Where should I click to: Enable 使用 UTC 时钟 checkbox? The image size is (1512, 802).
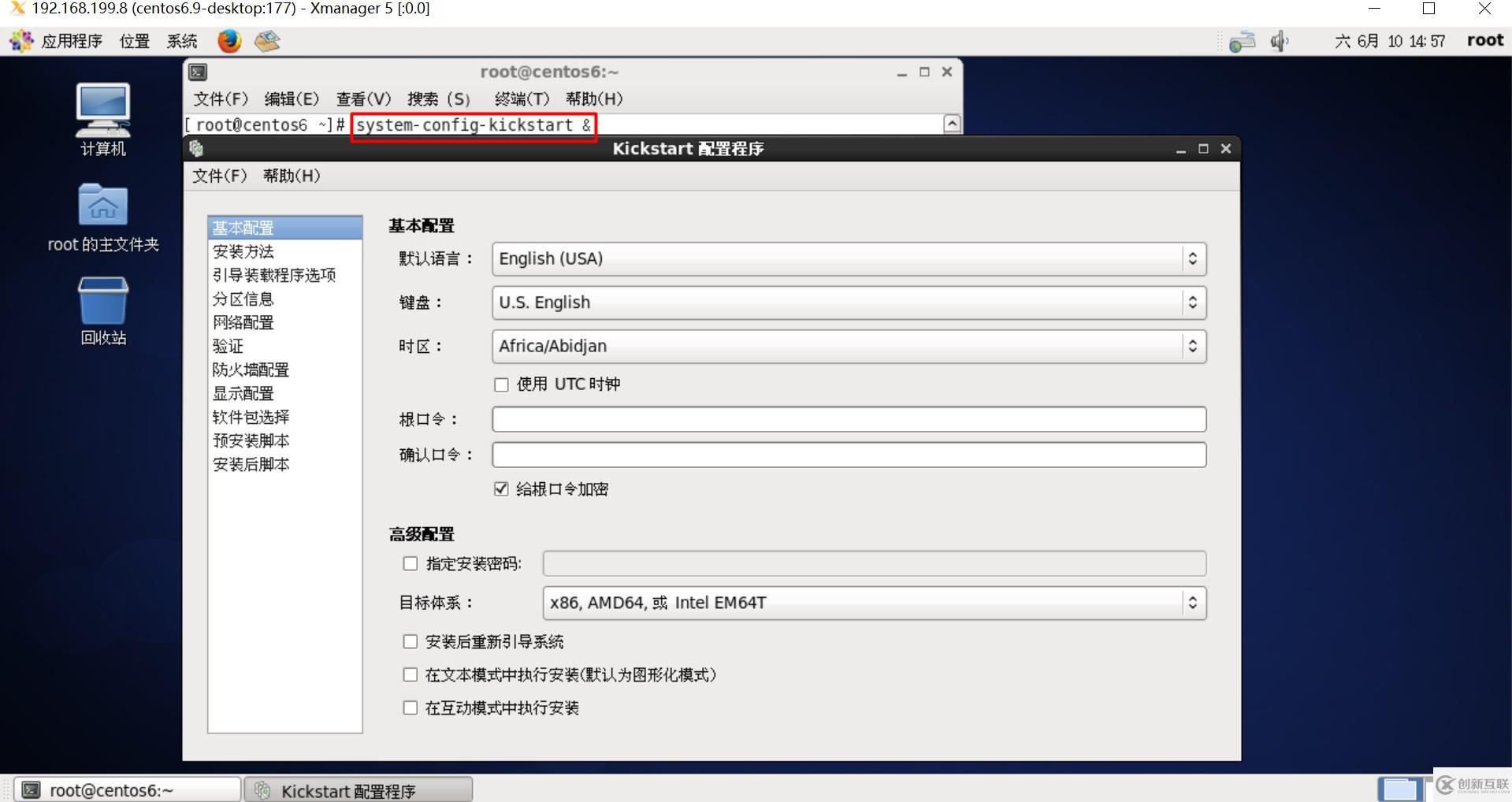501,384
